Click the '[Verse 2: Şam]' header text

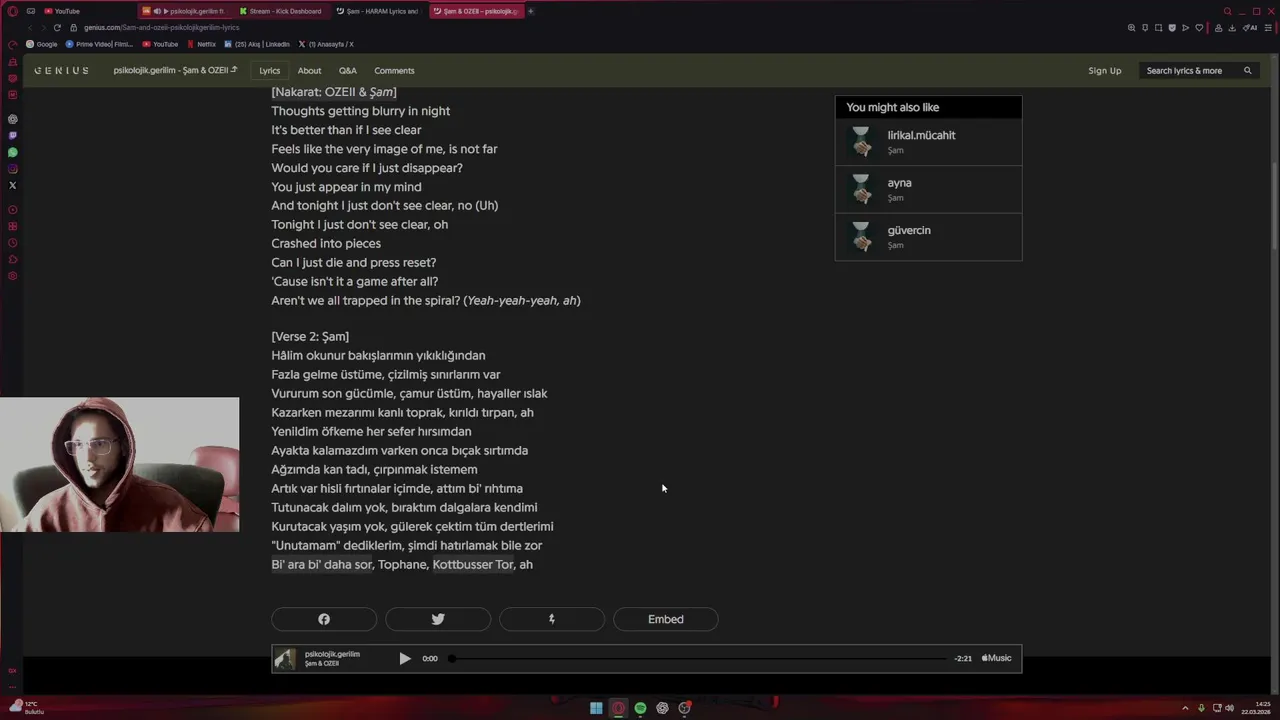(310, 336)
